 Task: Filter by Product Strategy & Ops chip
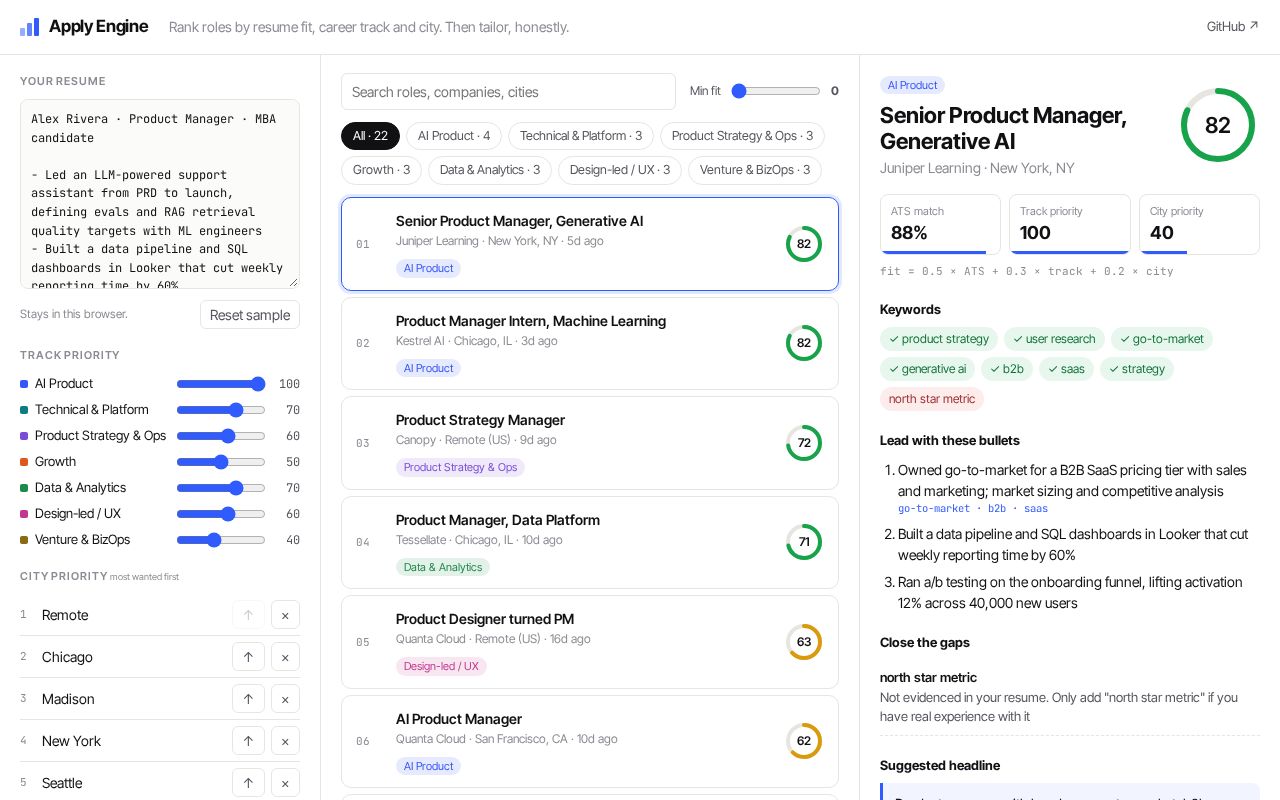[x=742, y=136]
